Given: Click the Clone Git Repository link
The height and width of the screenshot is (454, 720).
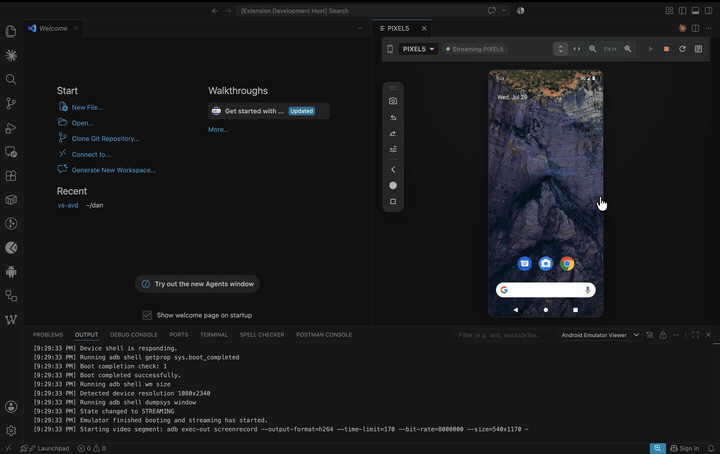Looking at the screenshot, I should point(105,139).
